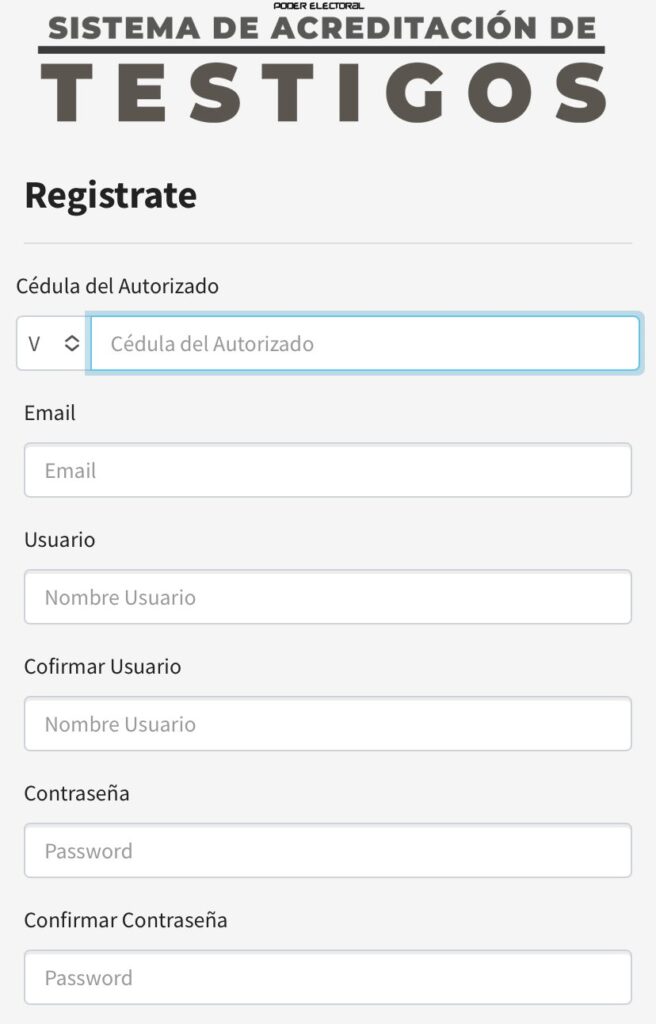Focus the Cédula del Autorizado input field
This screenshot has height=1024, width=656.
(365, 344)
